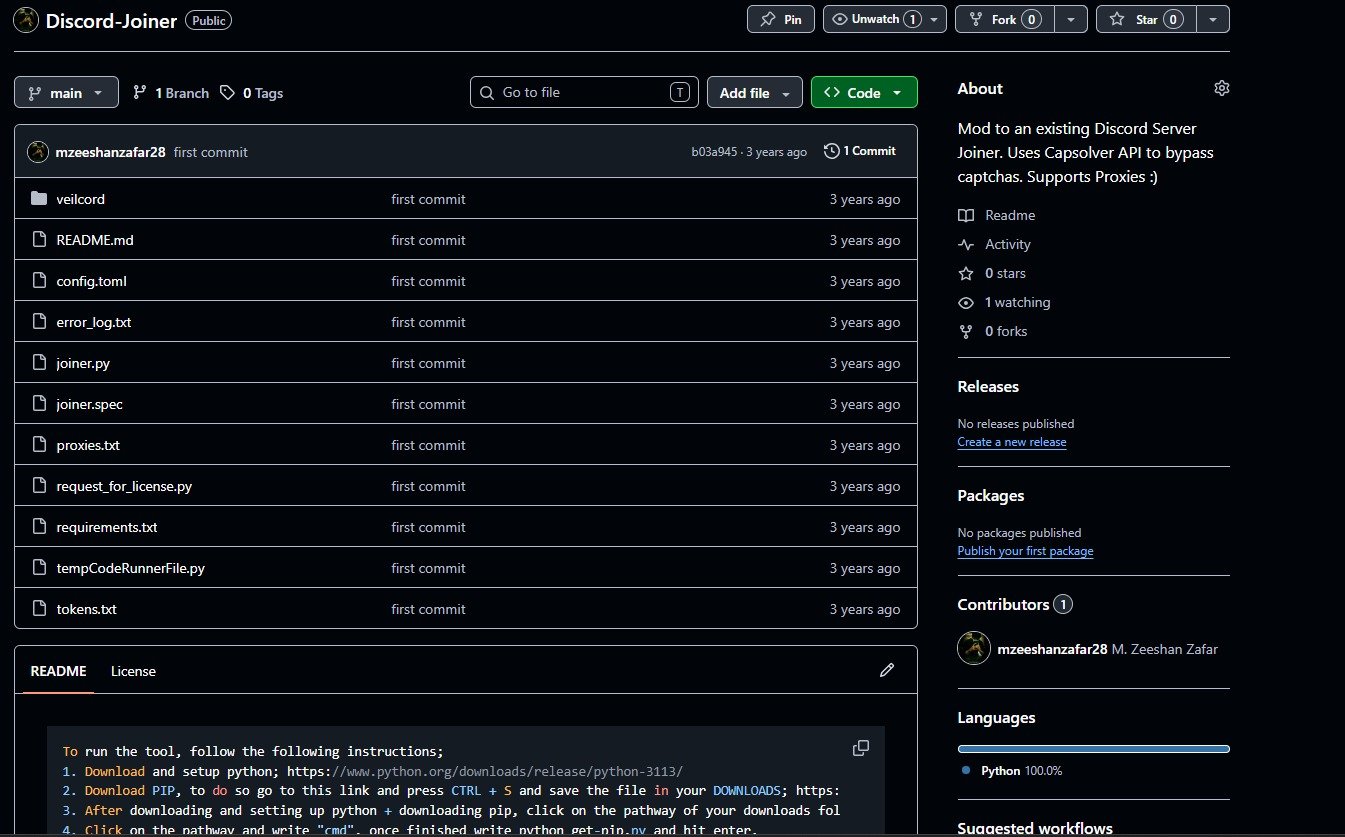Click the request_for_license.py file icon
1345x837 pixels.
pos(39,486)
